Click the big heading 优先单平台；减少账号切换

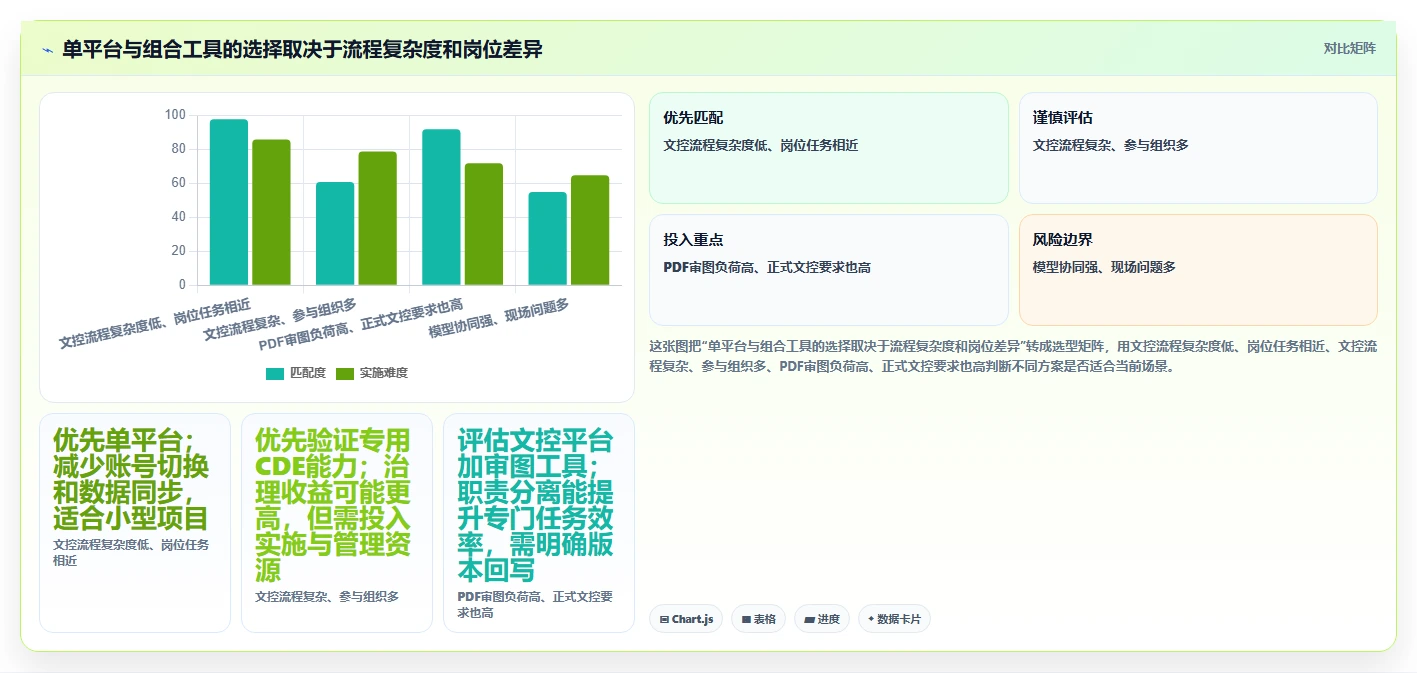point(132,480)
